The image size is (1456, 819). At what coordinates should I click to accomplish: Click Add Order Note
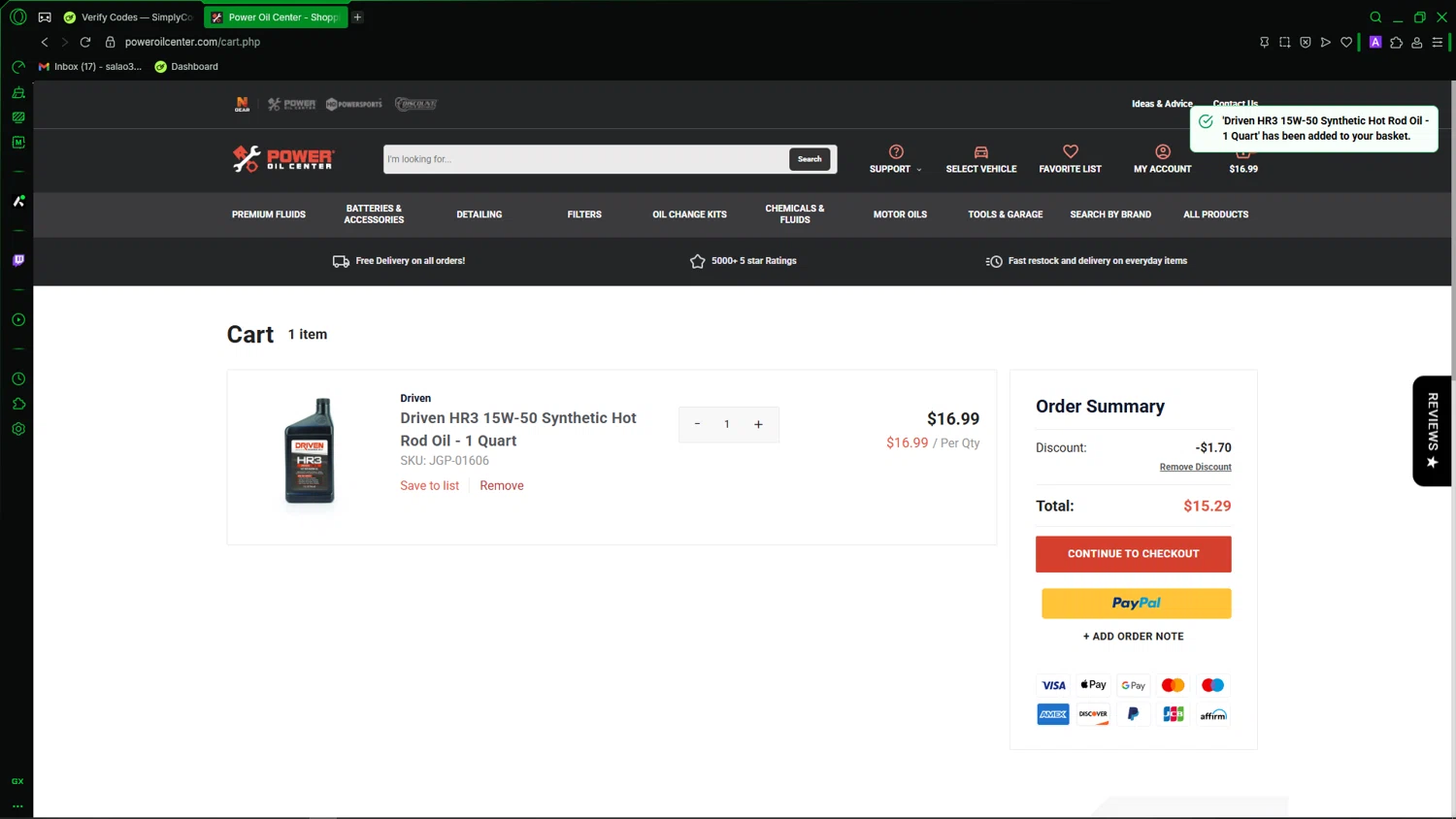pyautogui.click(x=1133, y=637)
